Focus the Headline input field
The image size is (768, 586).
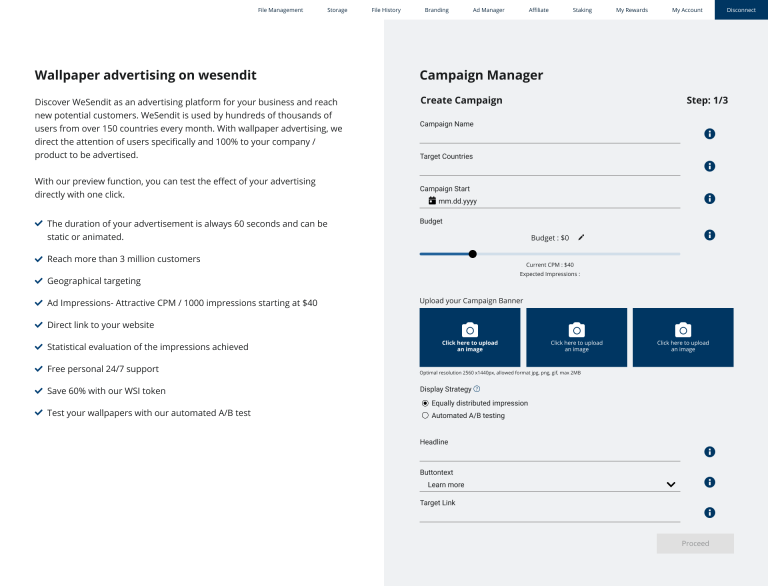pos(550,454)
